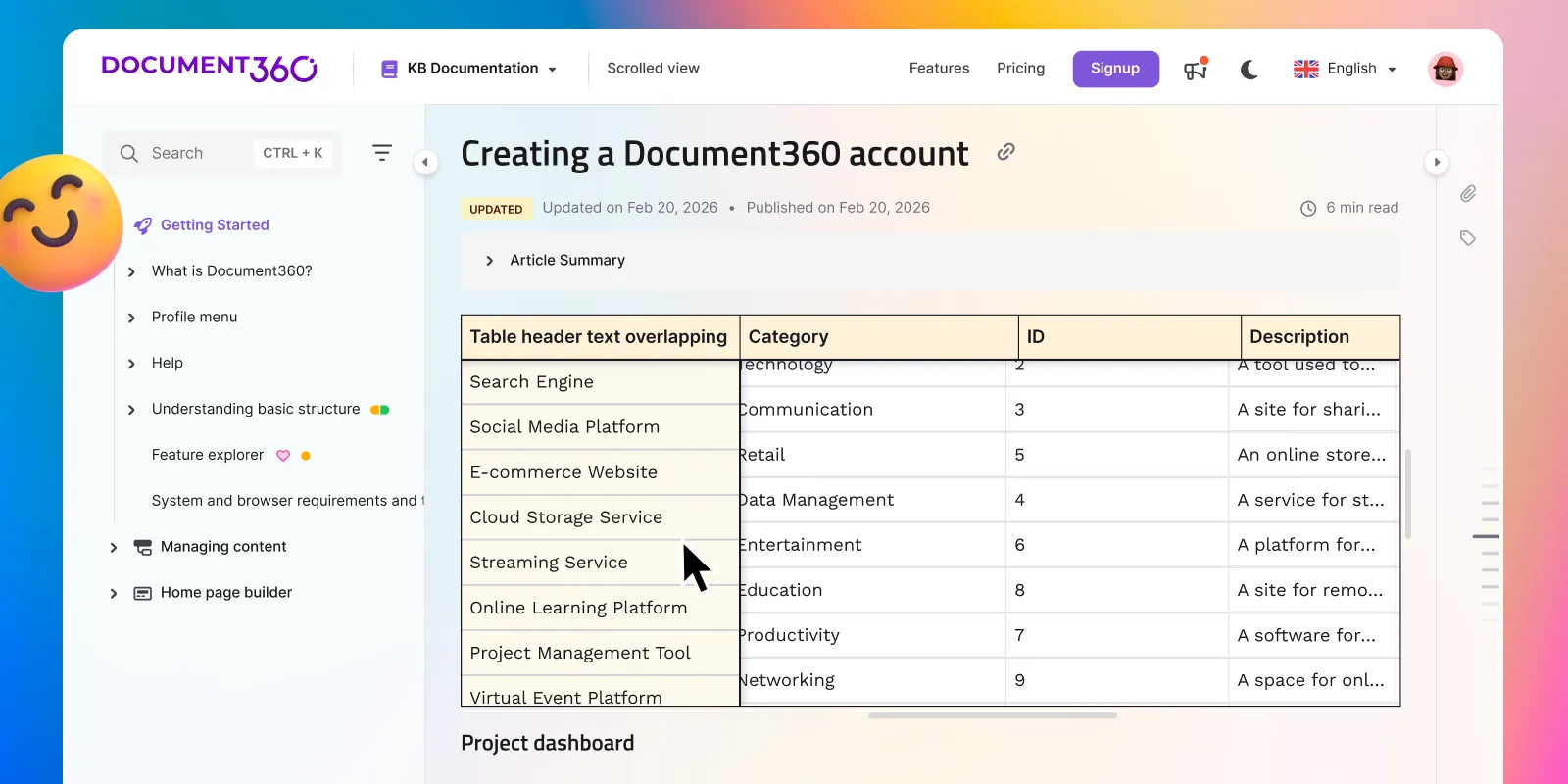Toggle right panel with the arrow button

click(x=1437, y=162)
